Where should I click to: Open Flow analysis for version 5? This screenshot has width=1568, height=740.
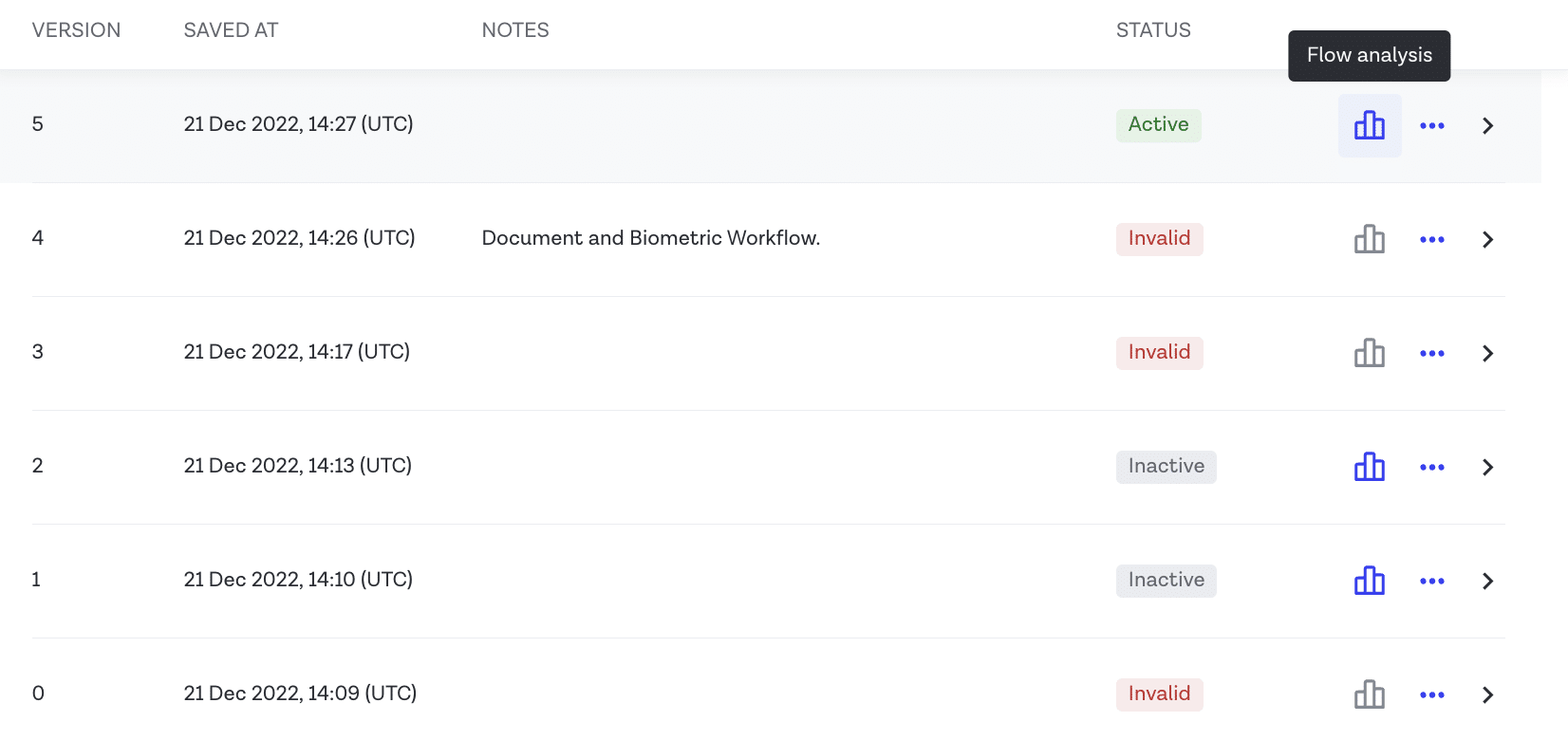(x=1370, y=125)
